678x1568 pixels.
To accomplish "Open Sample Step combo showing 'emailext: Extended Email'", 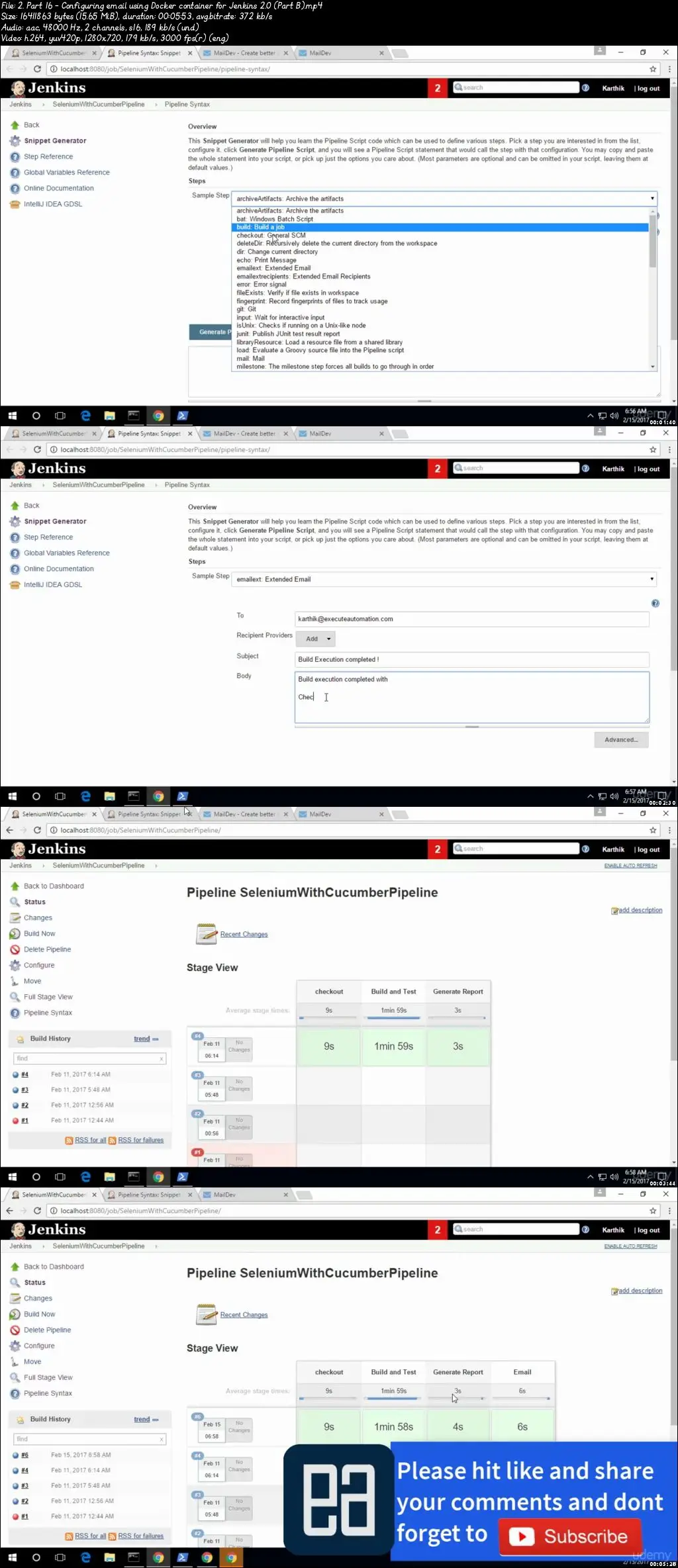I will click(x=444, y=579).
